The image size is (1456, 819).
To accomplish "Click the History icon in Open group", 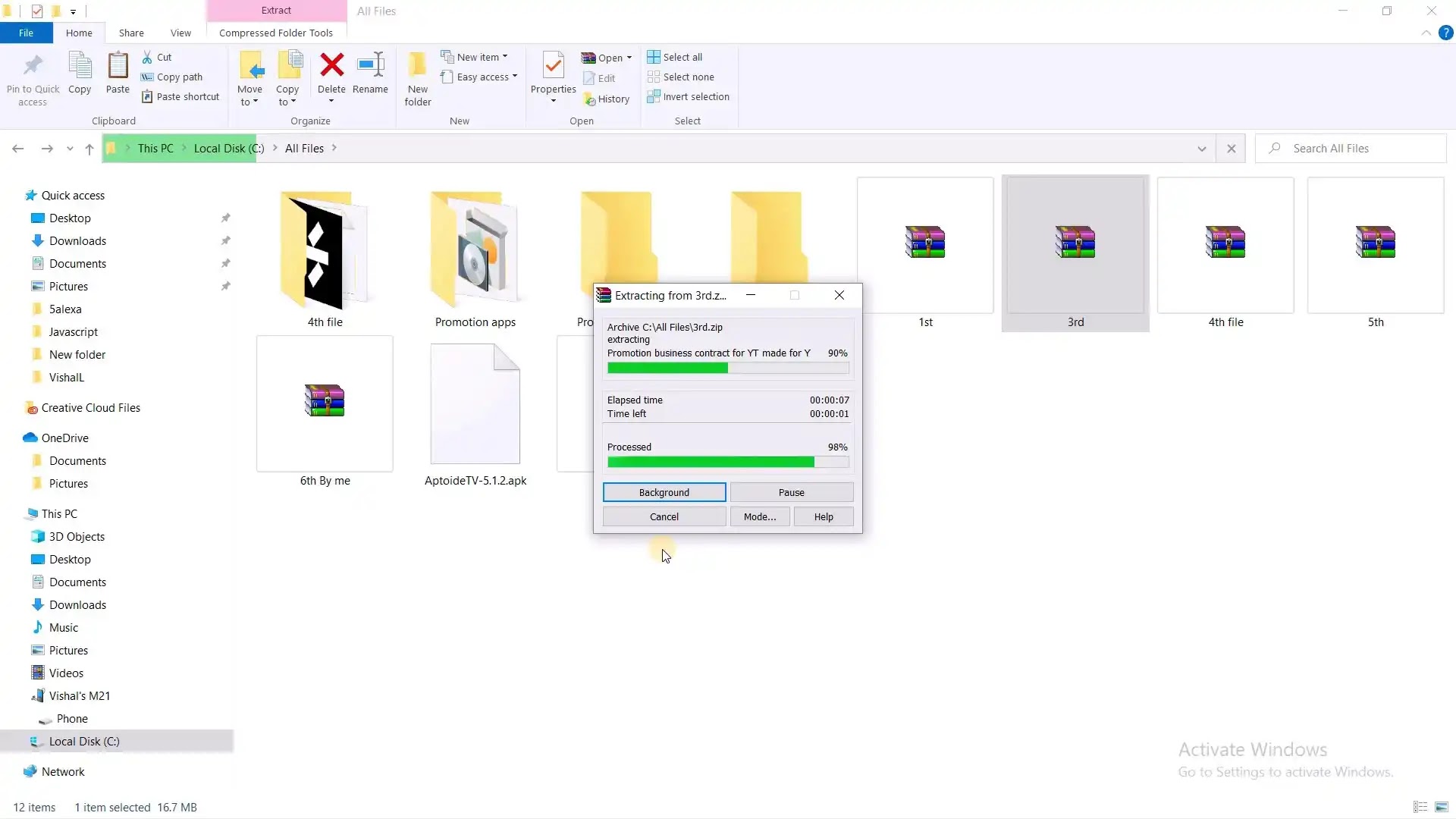I will (590, 99).
